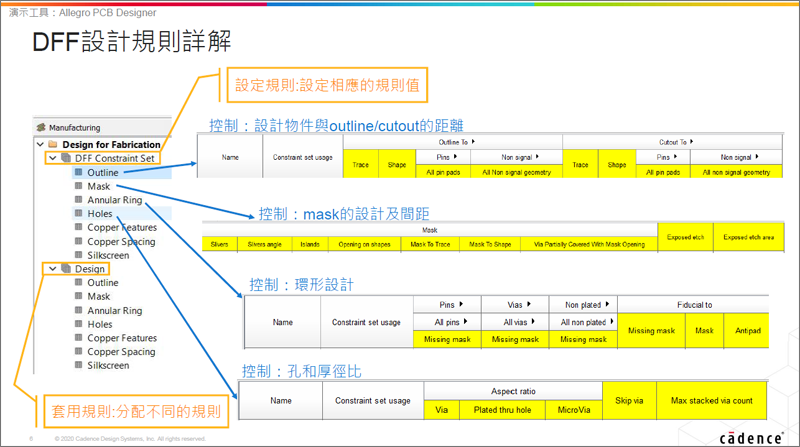Image resolution: width=800 pixels, height=447 pixels.
Task: Select Holes under DFF Constraint Set
Action: (99, 214)
